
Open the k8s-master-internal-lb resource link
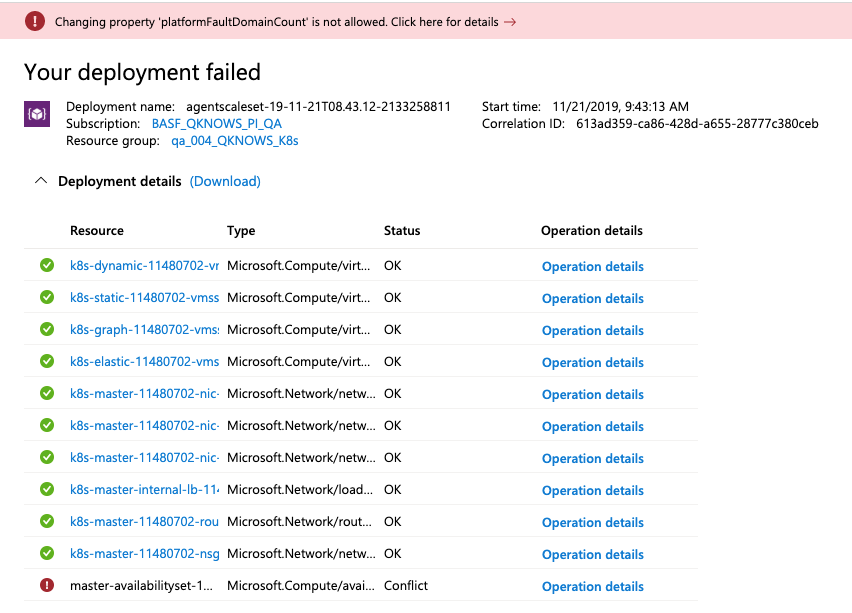pos(145,490)
